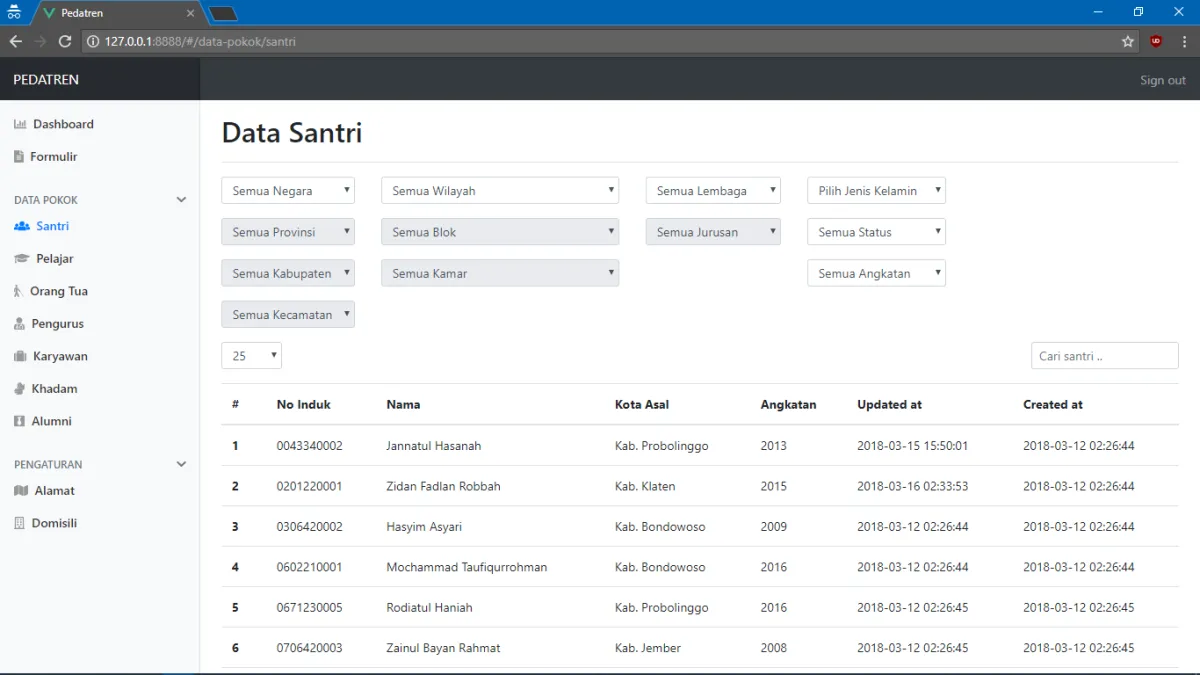Click the site info icon in address bar
The image size is (1200, 675).
(x=93, y=41)
